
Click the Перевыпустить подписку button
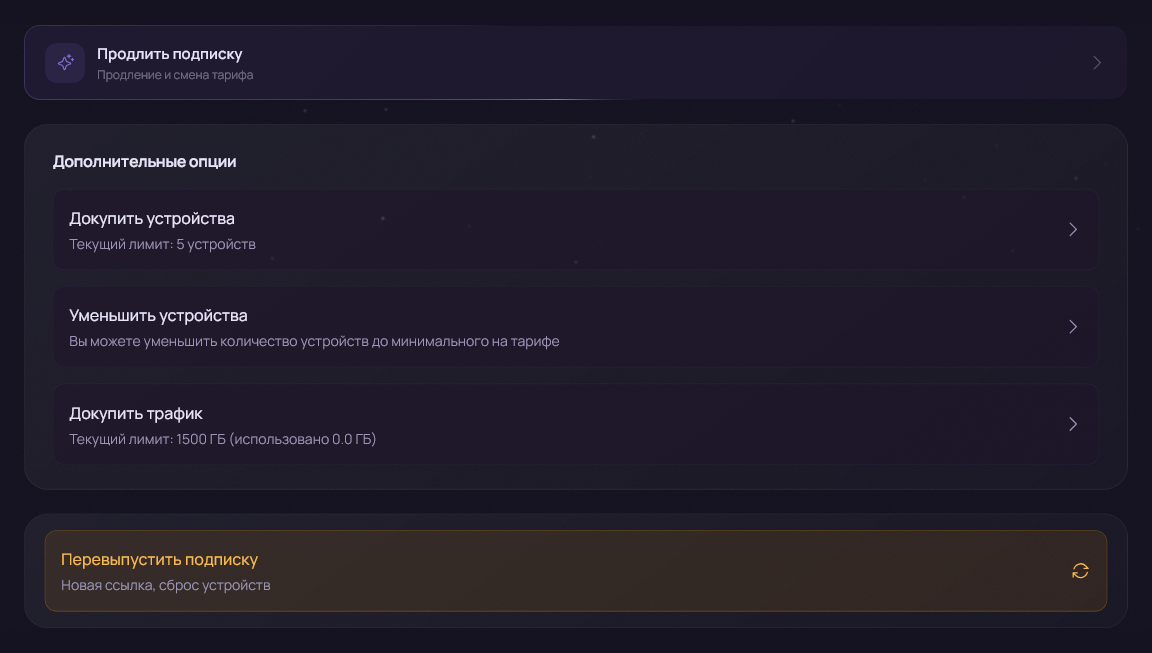pyautogui.click(x=575, y=571)
